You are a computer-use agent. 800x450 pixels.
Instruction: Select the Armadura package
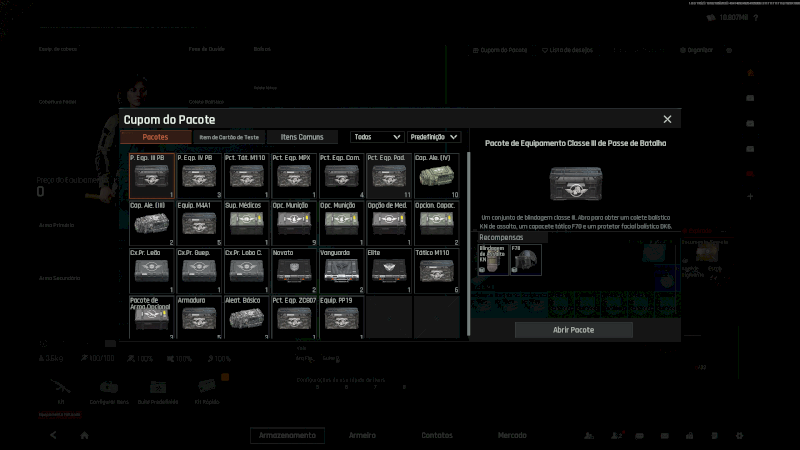point(199,317)
